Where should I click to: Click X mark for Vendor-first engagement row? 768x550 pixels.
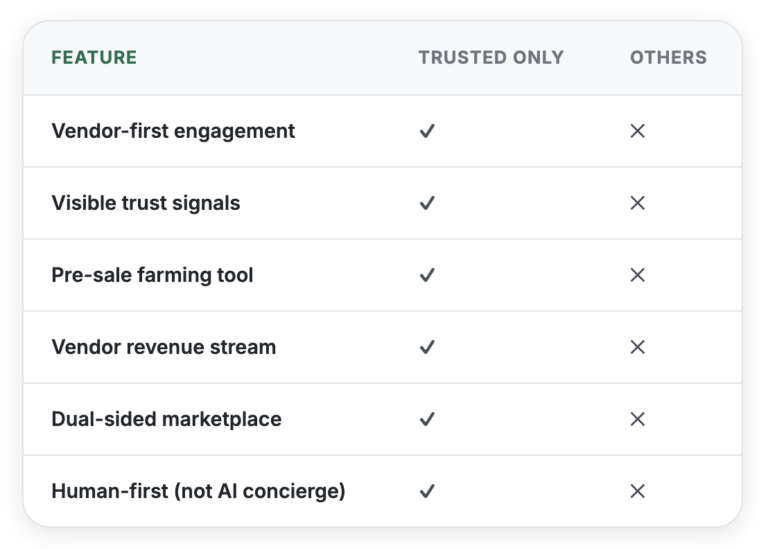pyautogui.click(x=637, y=131)
